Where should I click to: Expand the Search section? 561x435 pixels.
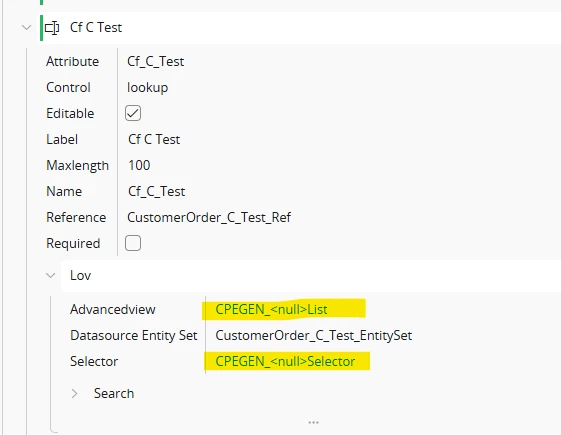74,394
